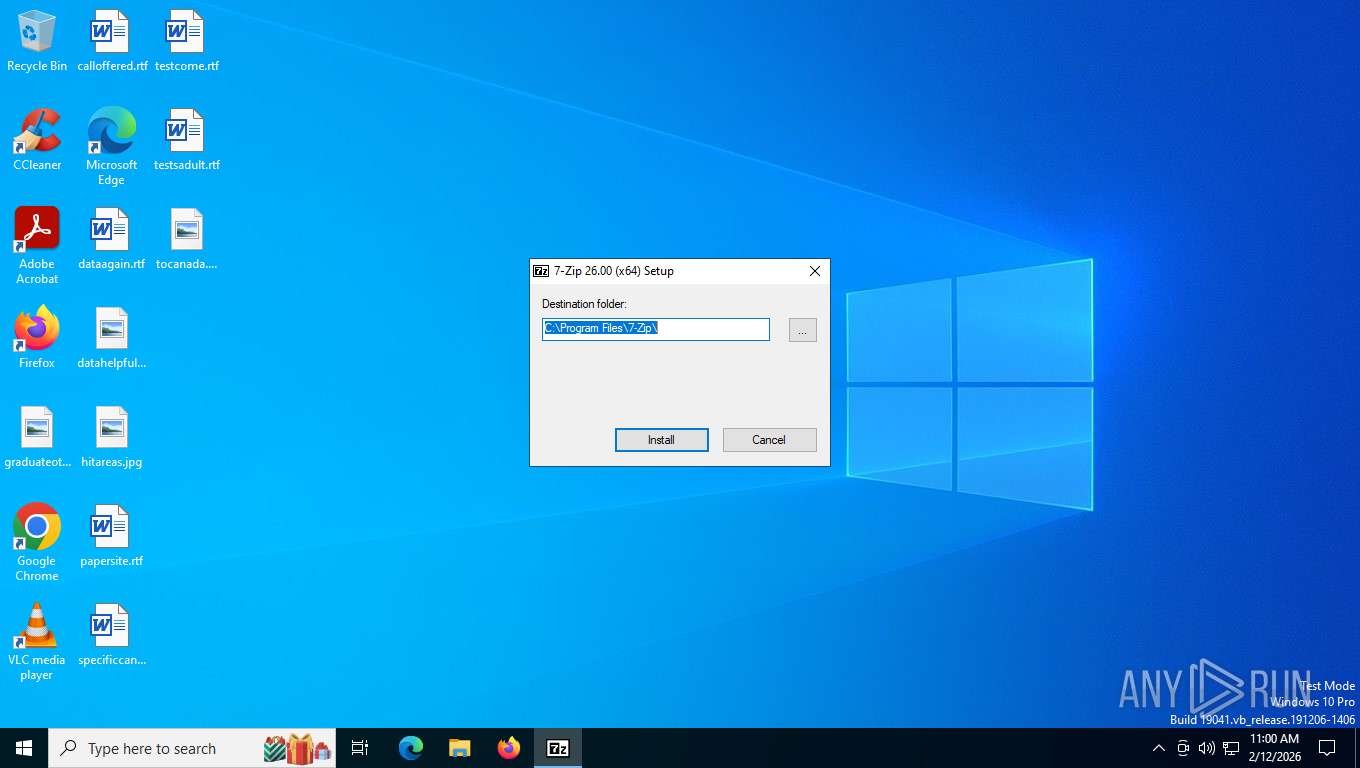Cancel the 7-Zip Setup dialog
The image size is (1360, 768).
click(x=769, y=440)
